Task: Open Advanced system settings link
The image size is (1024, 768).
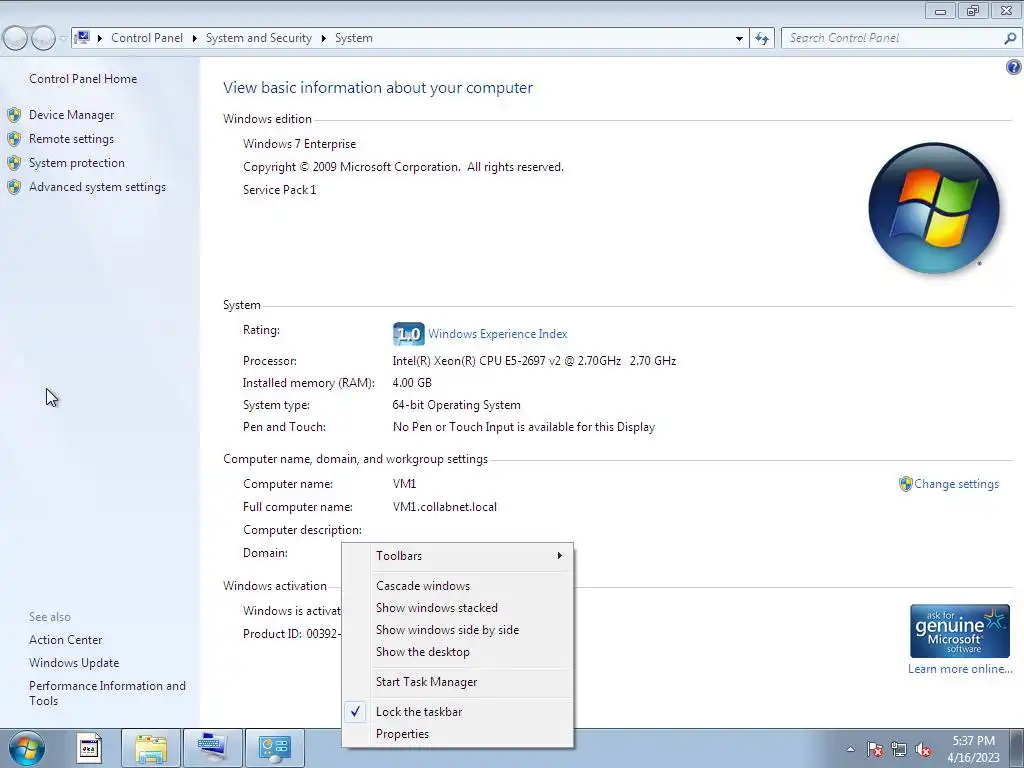Action: (x=97, y=187)
